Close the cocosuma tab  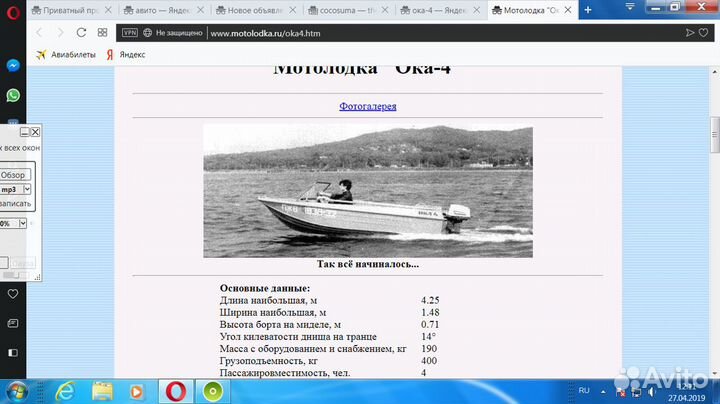(385, 10)
